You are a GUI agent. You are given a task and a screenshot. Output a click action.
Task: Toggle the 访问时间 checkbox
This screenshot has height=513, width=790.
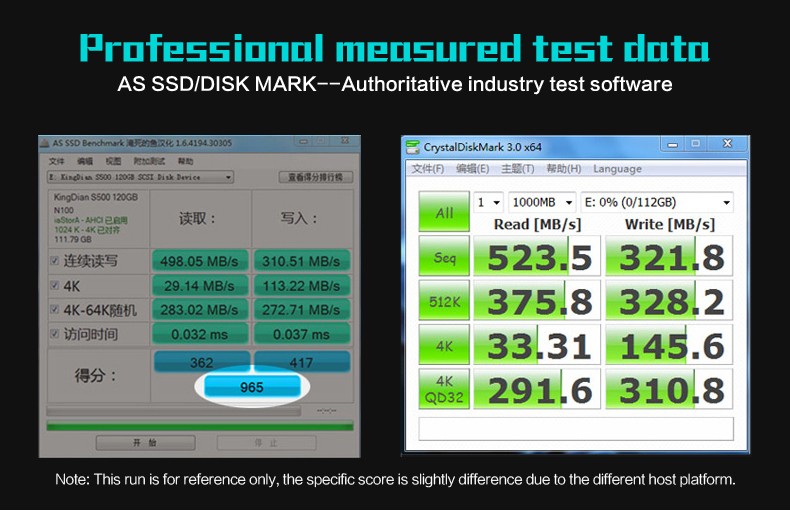pos(54,333)
